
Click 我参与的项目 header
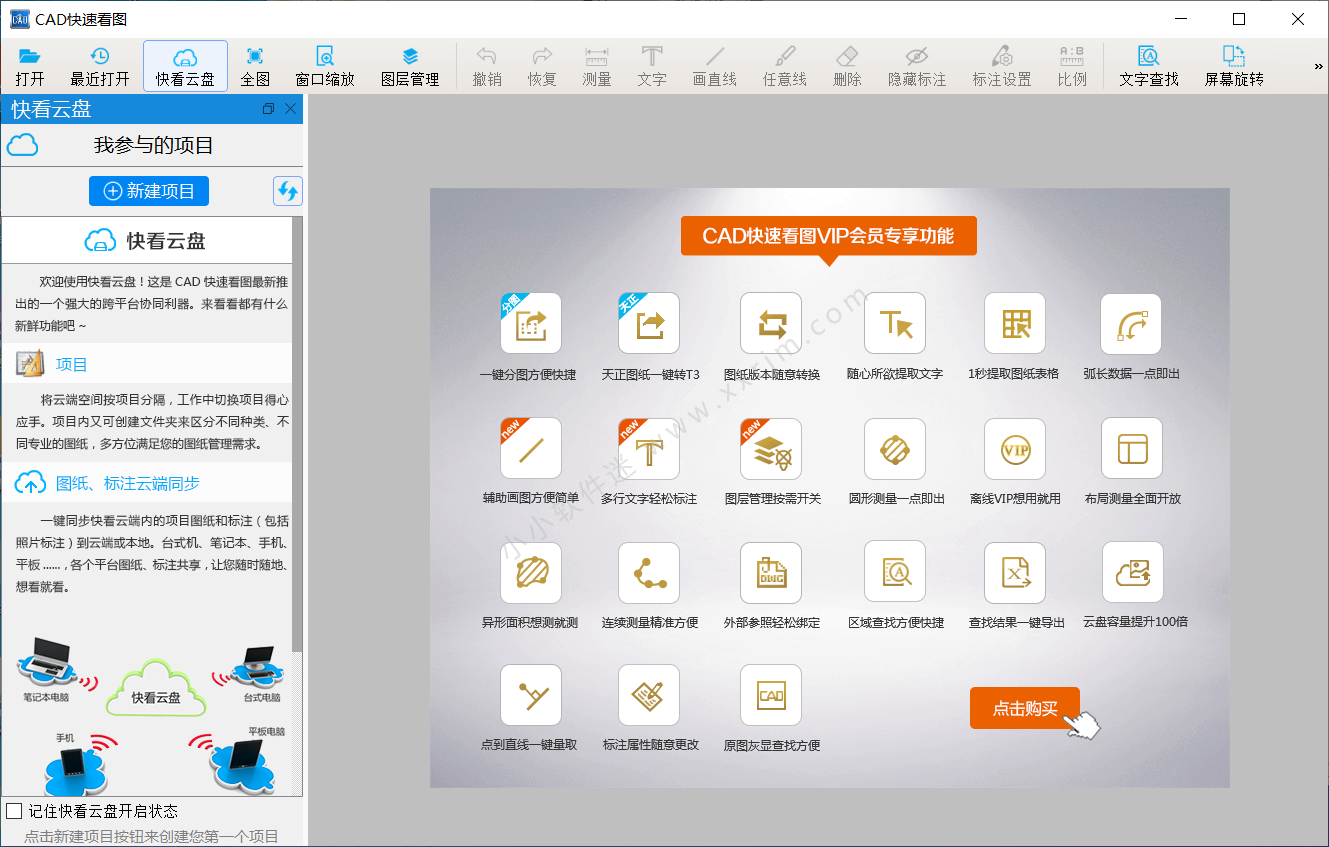point(154,146)
